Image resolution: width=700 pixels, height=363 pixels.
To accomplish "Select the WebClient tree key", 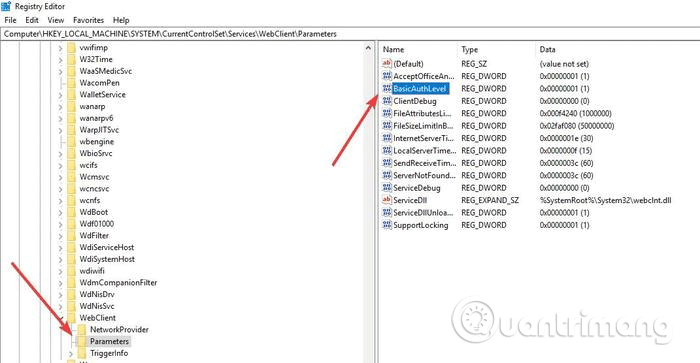I will (x=97, y=318).
